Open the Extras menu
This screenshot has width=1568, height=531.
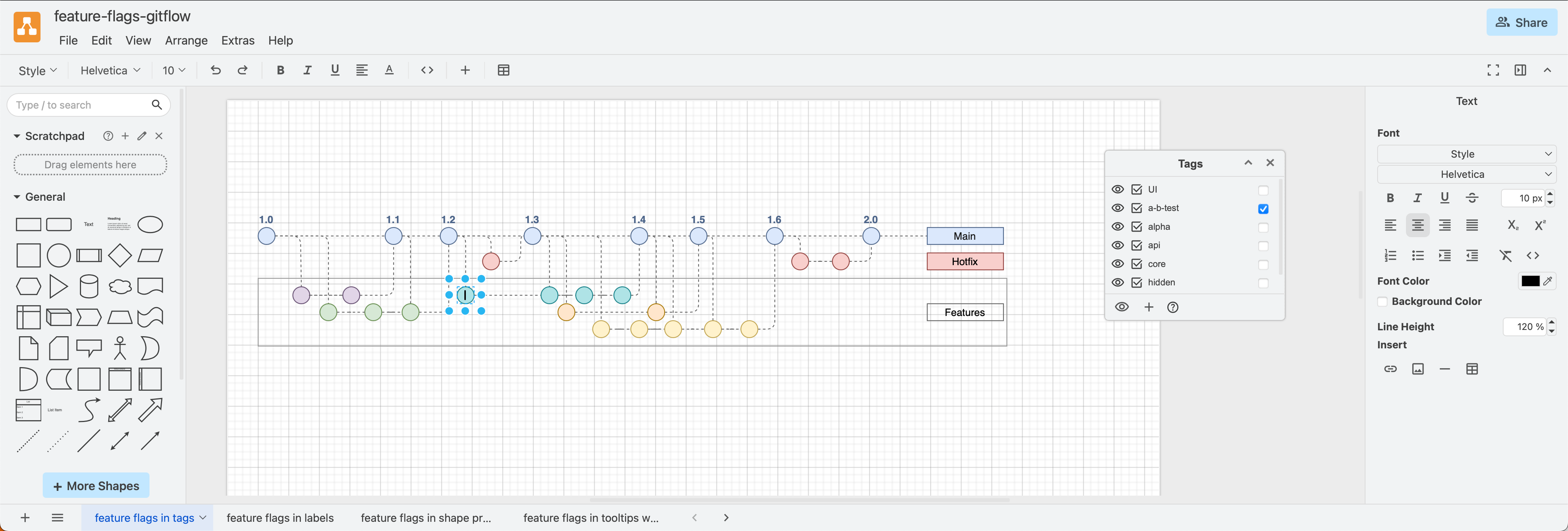point(238,40)
